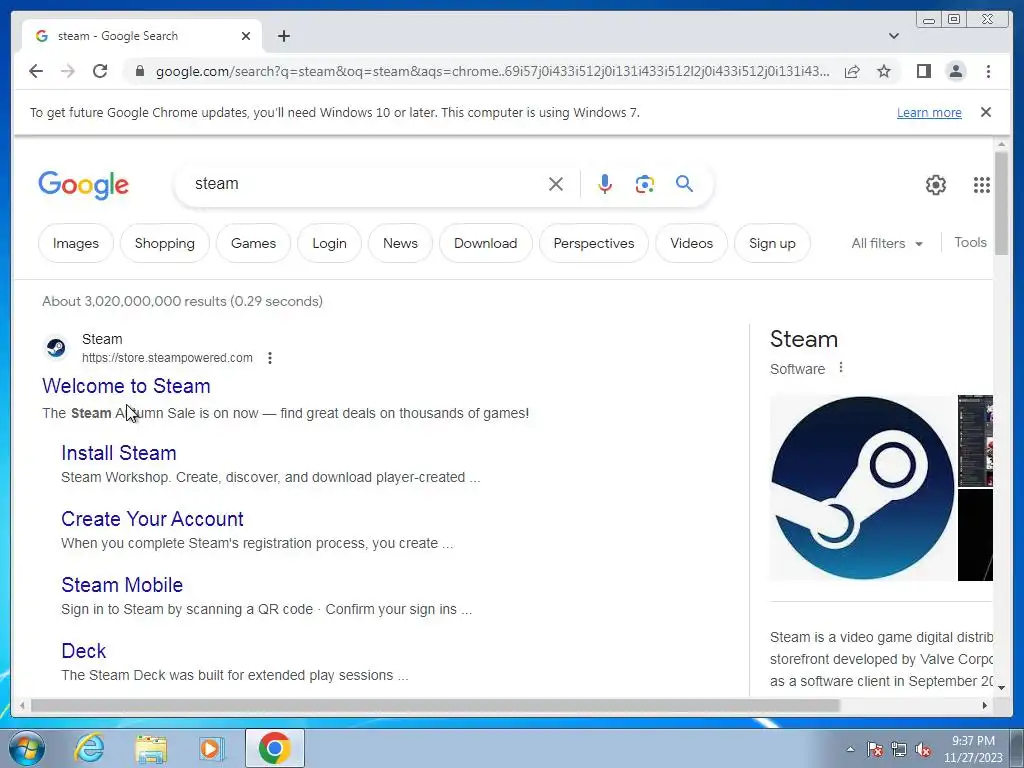Open the Google apps grid

[x=981, y=185]
